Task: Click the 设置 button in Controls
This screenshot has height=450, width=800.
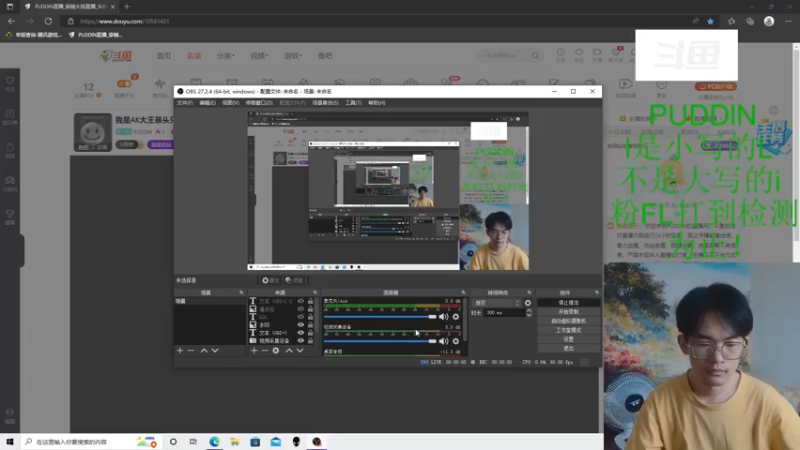Action: [568, 339]
